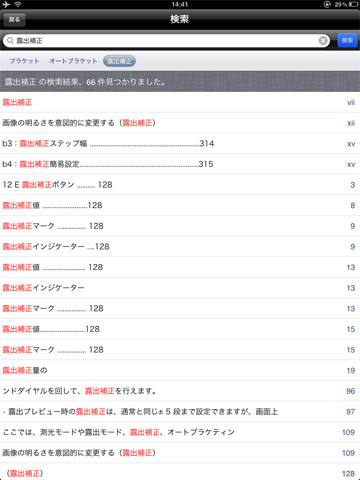Focus the 露出補正 search input field

point(166,41)
